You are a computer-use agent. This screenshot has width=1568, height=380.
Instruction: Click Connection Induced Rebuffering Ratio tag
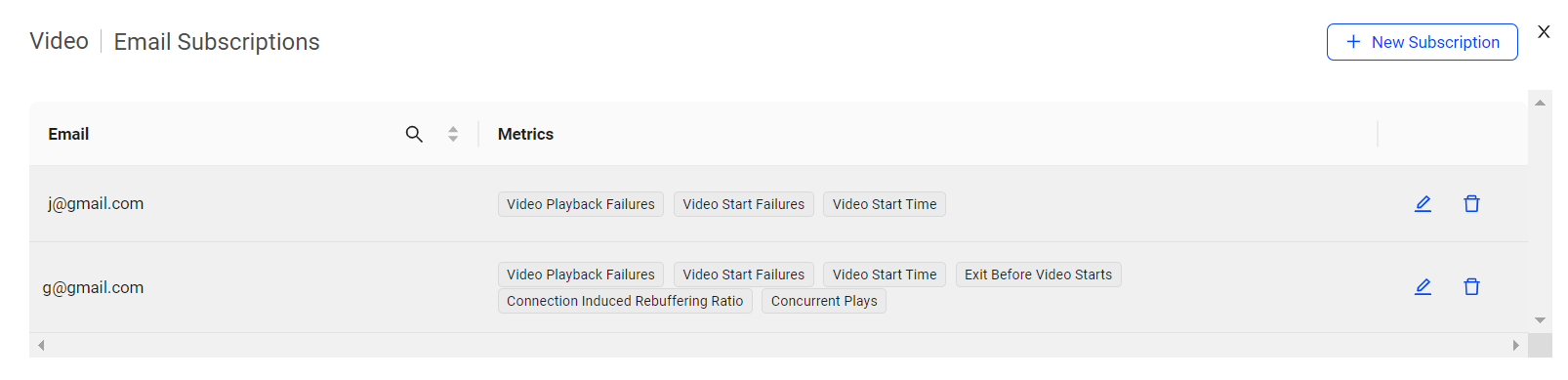pyautogui.click(x=625, y=301)
